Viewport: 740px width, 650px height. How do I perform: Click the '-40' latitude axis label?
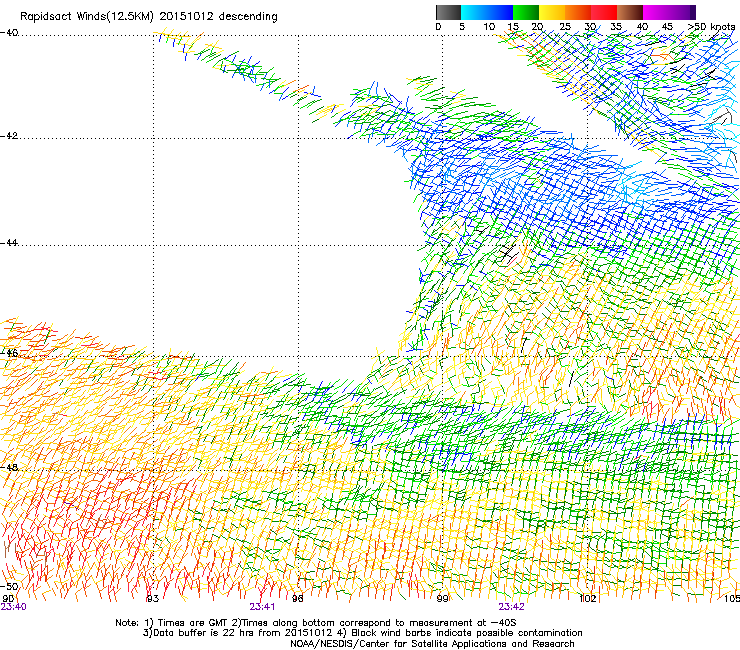9,33
